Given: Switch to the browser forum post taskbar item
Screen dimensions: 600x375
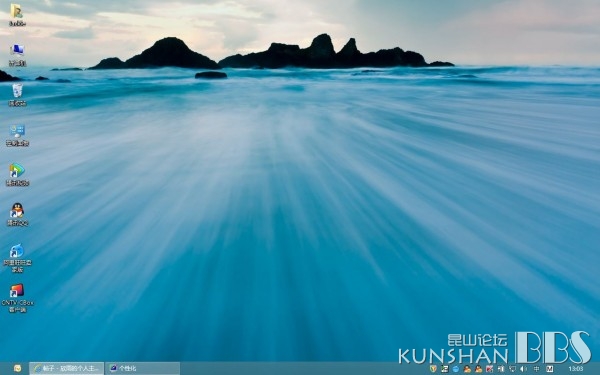Looking at the screenshot, I should coord(67,368).
